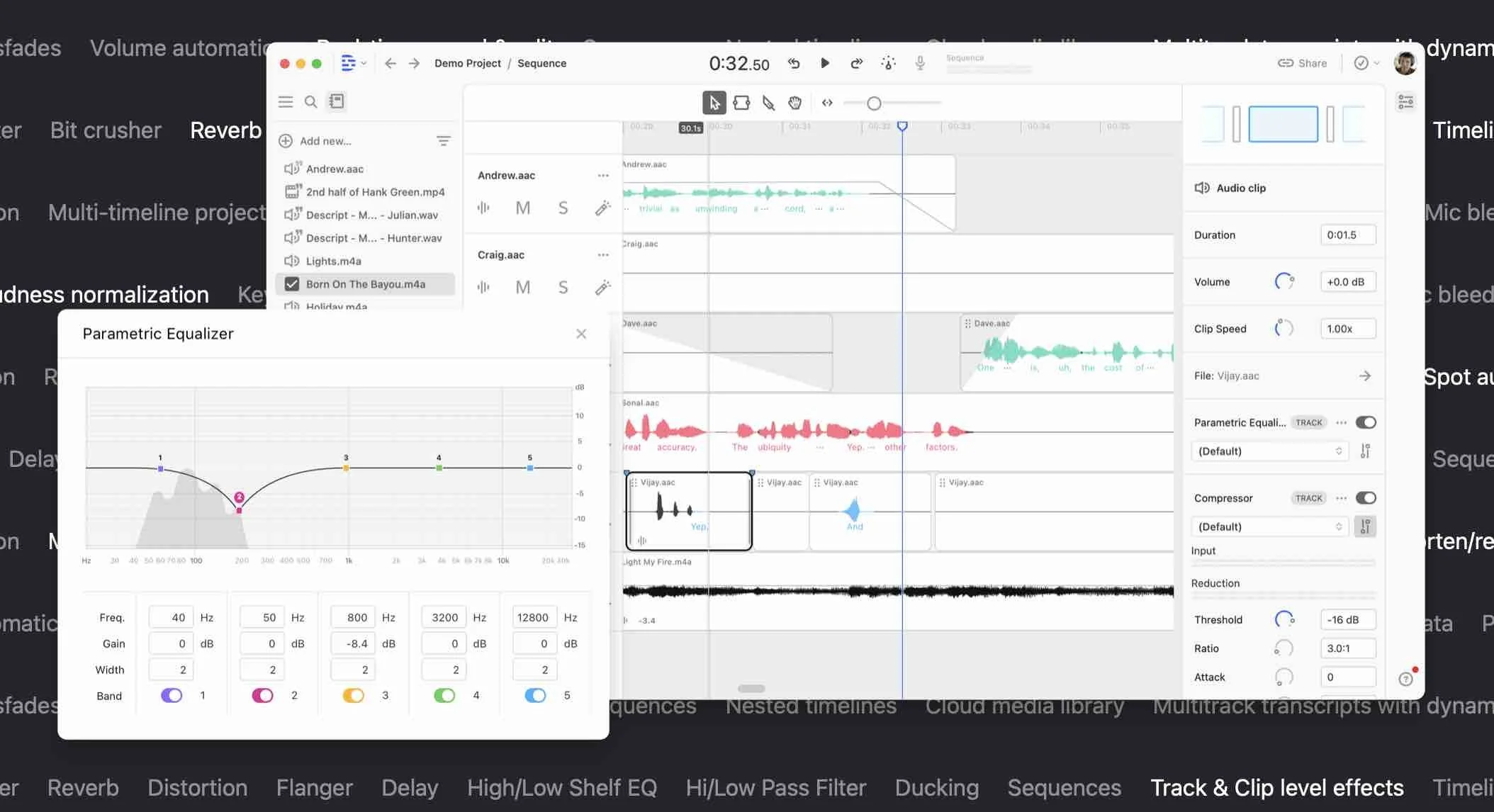
Task: Uncheck Born On The Bayou.m4a checkbox
Action: (291, 284)
